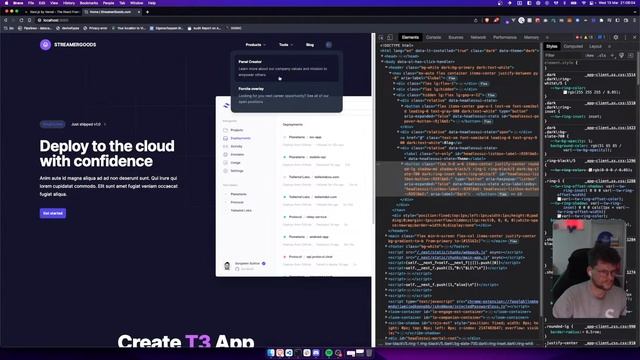This screenshot has height=360, width=640.
Task: Collapse the nav element node
Action: (391, 73)
